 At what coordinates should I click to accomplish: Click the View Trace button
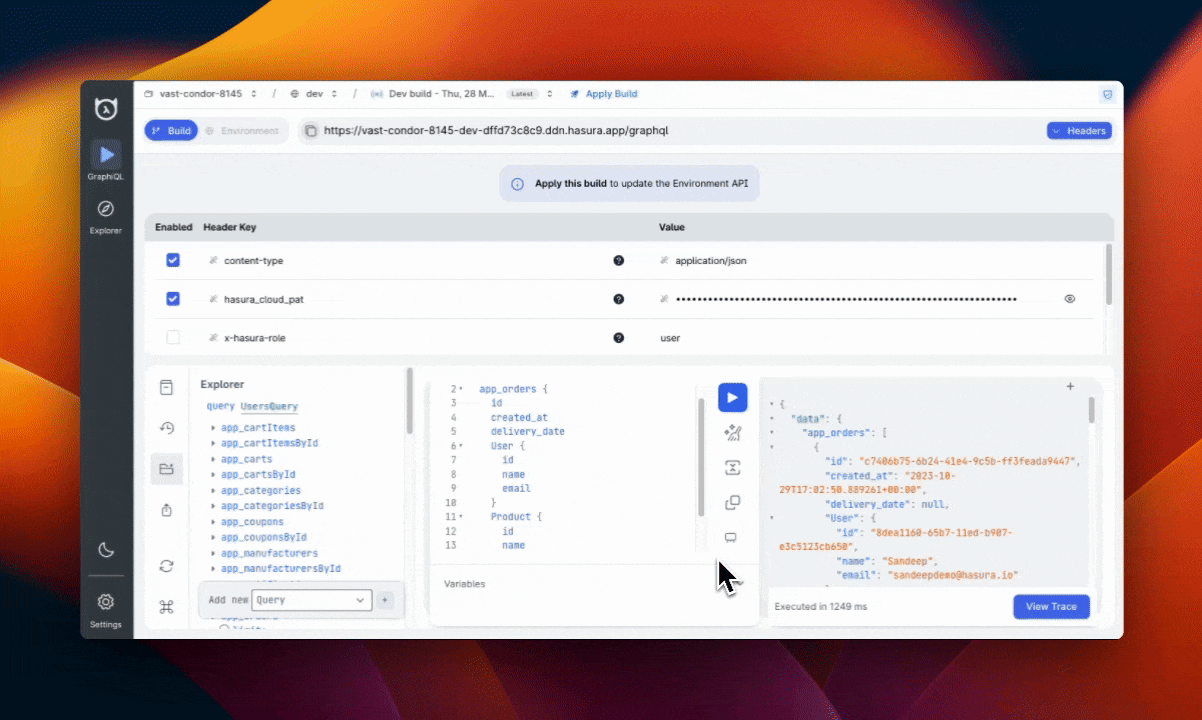pos(1051,607)
